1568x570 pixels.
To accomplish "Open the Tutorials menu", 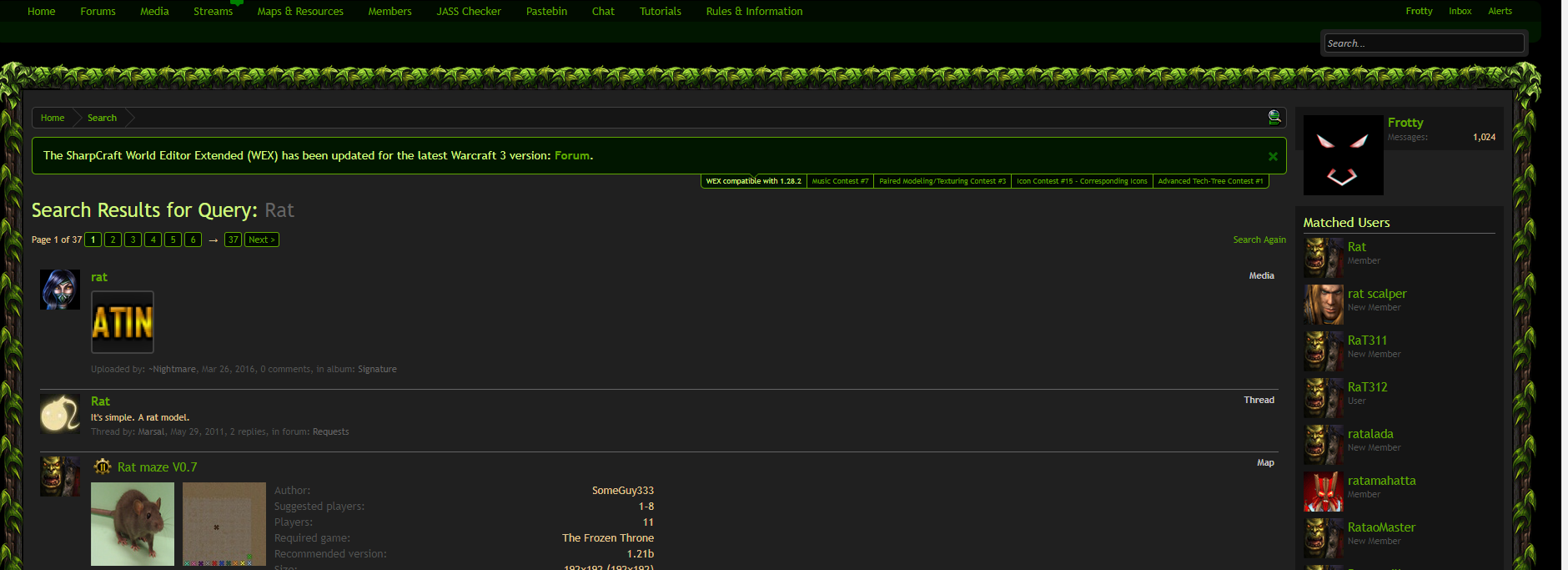I will coord(661,12).
